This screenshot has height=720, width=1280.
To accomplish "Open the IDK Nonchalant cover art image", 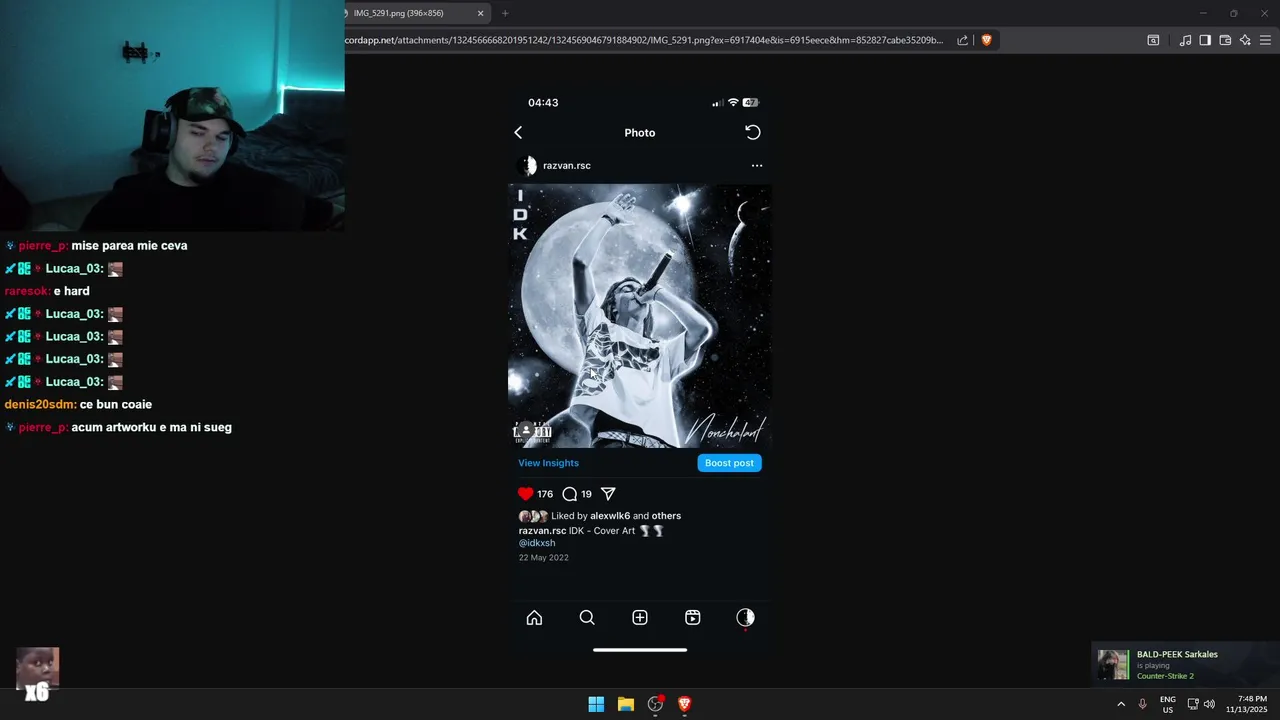I will pyautogui.click(x=640, y=316).
